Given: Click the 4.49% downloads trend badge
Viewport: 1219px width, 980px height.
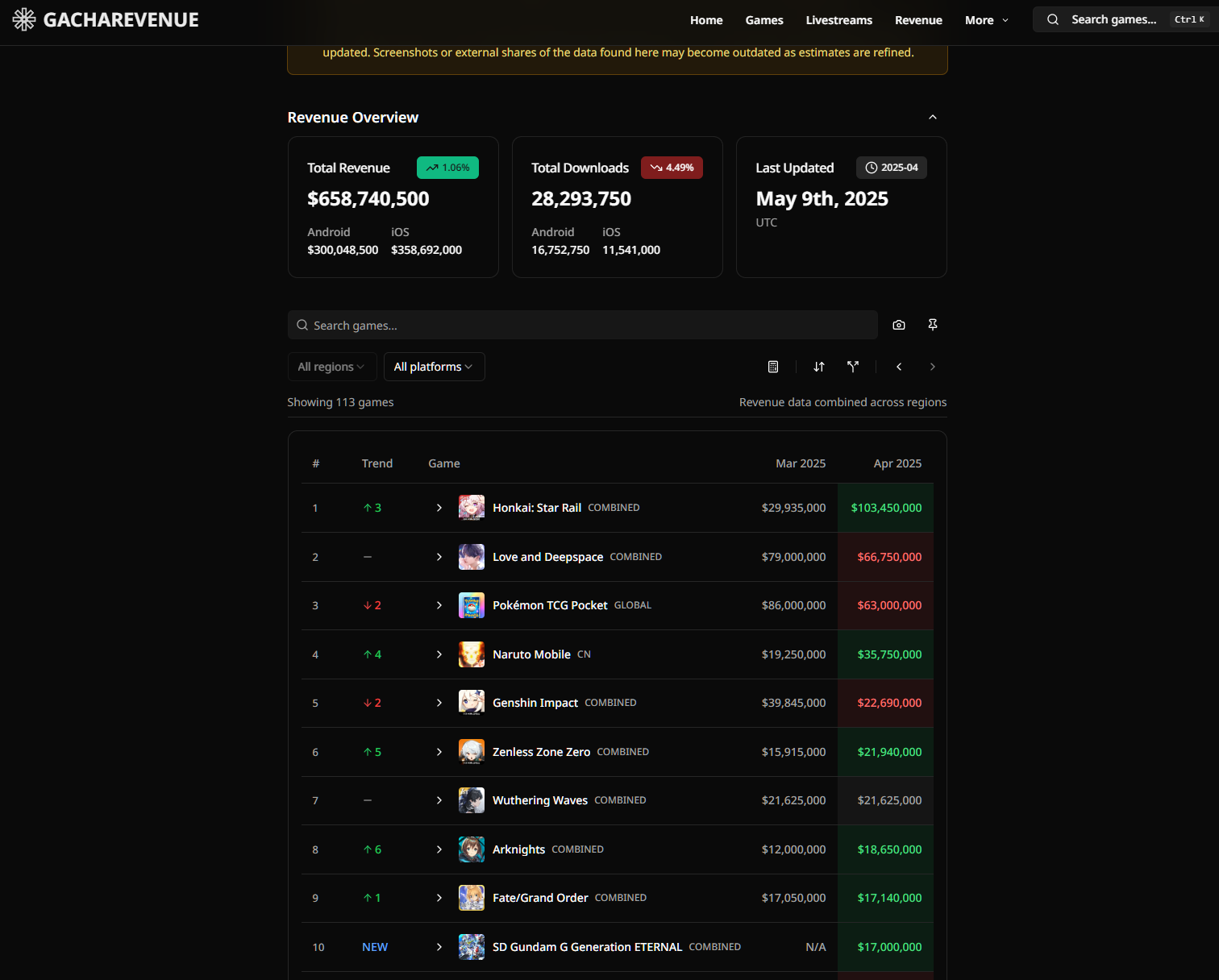Looking at the screenshot, I should (672, 168).
